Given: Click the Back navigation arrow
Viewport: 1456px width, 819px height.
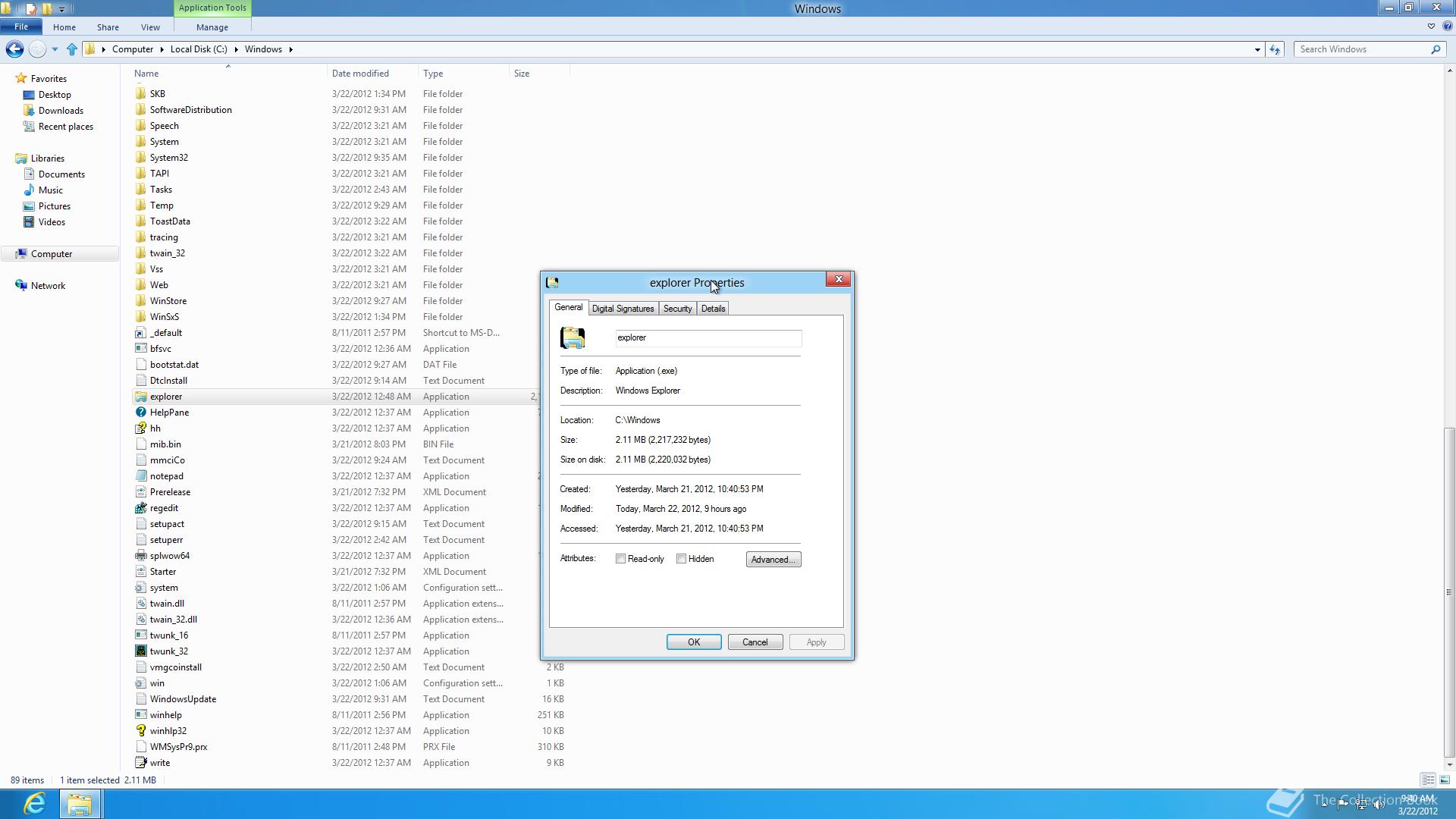Looking at the screenshot, I should click(x=14, y=49).
